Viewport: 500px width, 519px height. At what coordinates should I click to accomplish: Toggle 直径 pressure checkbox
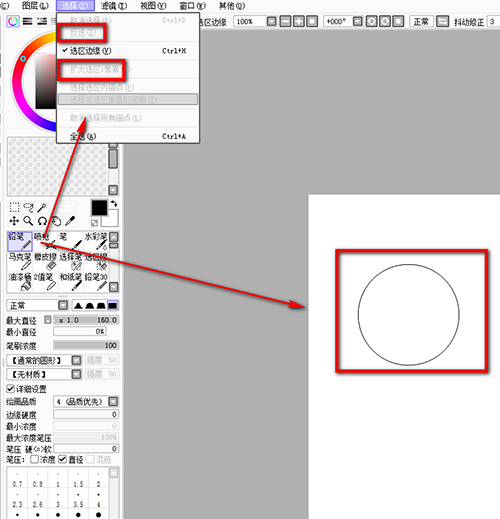point(63,459)
